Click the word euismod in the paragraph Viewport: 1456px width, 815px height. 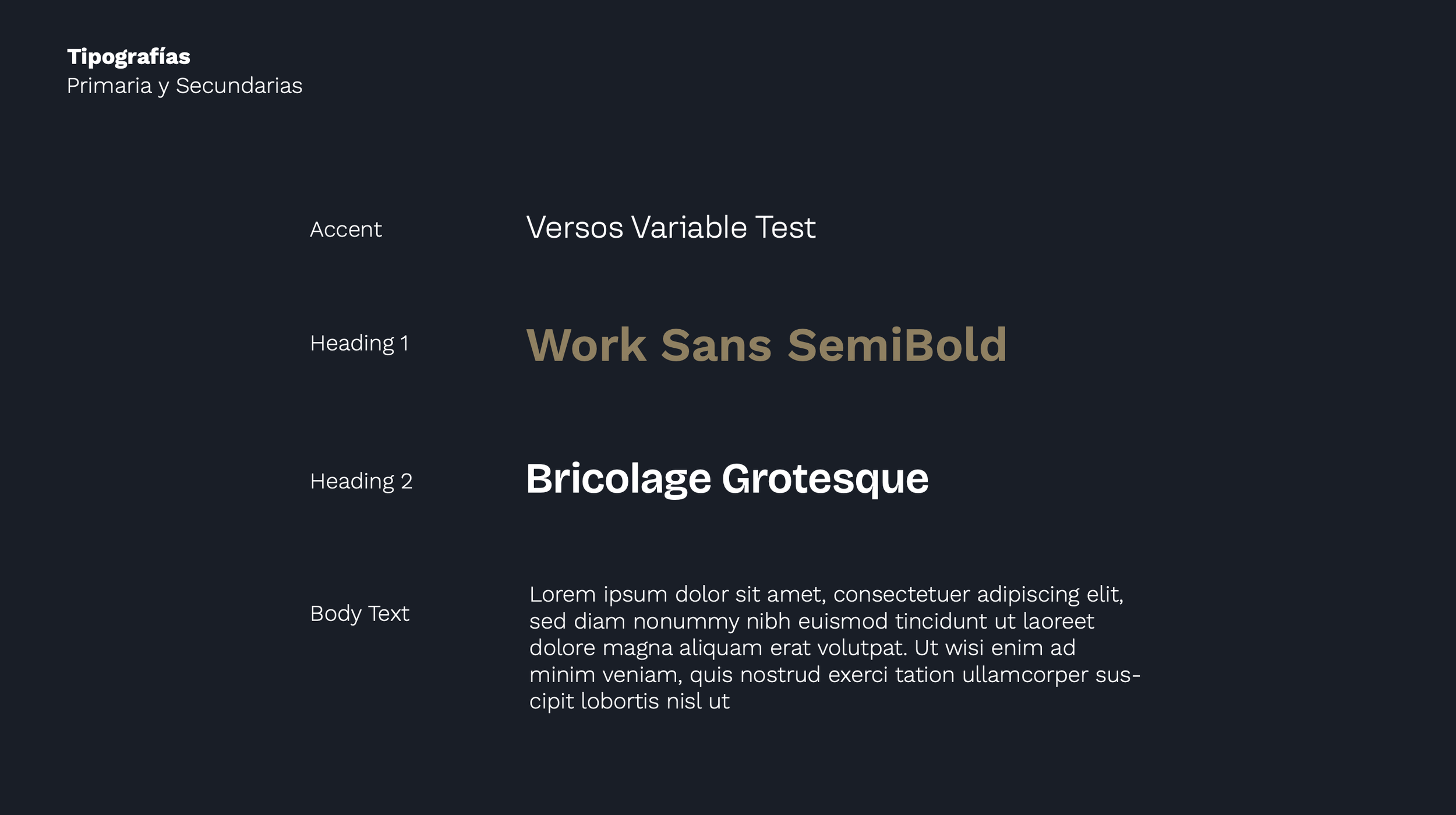click(x=842, y=622)
